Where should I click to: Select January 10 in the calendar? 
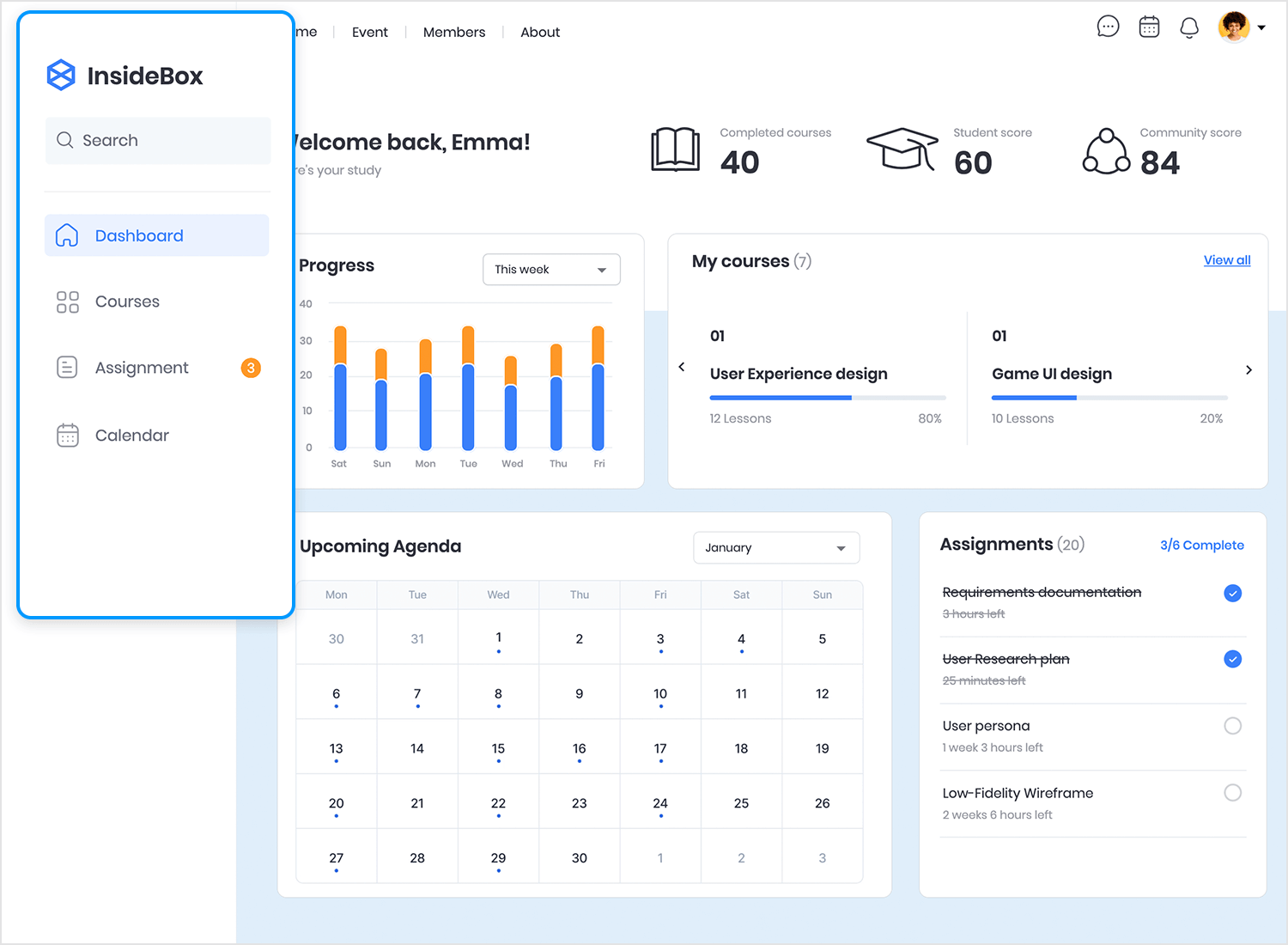click(x=660, y=692)
